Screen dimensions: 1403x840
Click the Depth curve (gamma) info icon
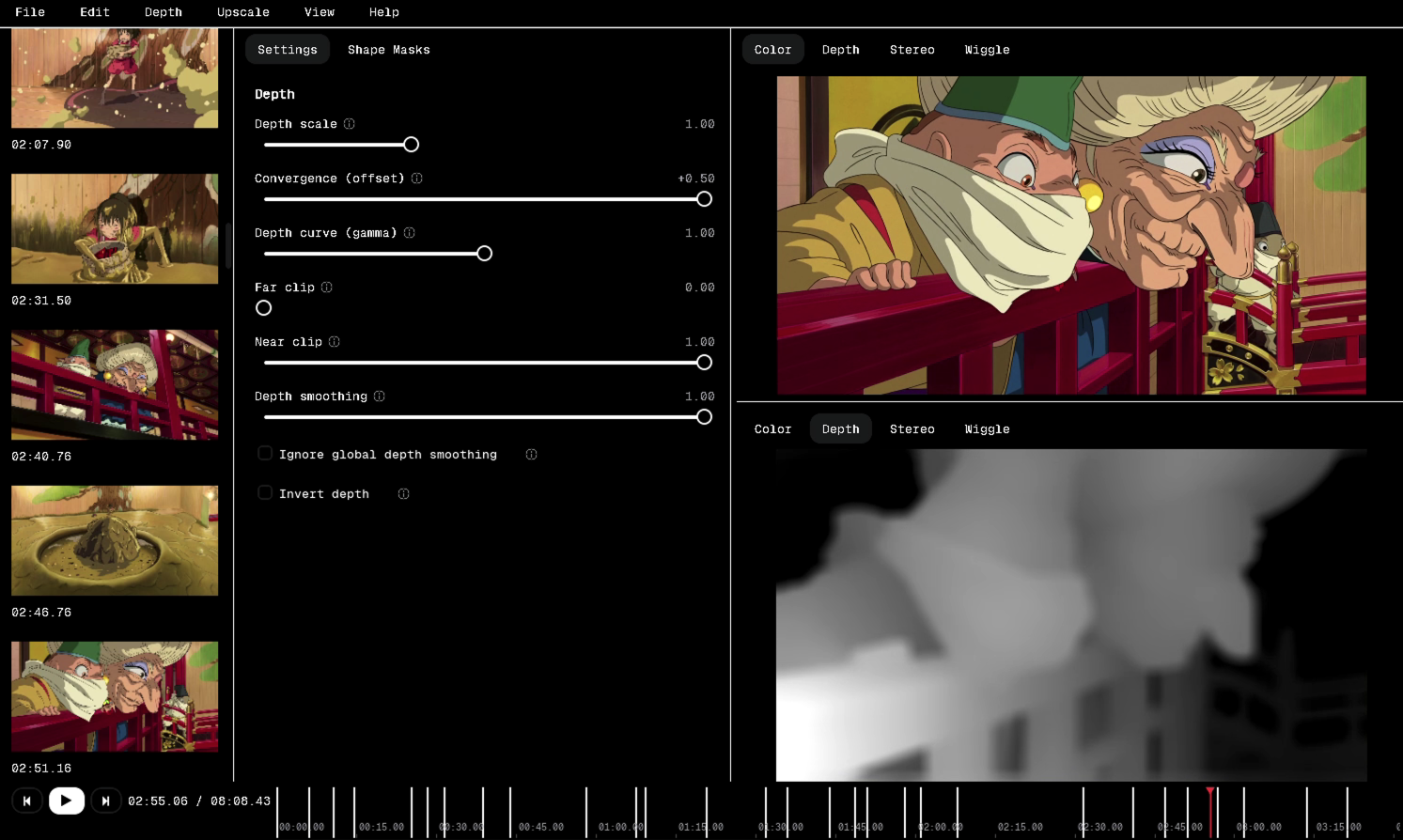pos(410,233)
